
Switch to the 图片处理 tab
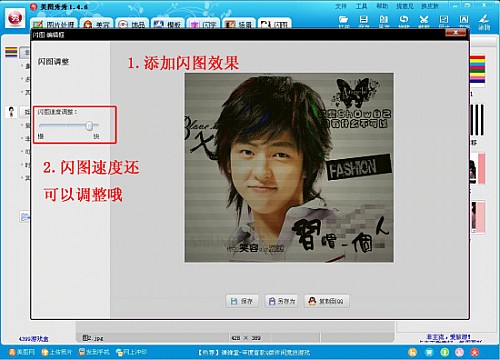[54, 24]
